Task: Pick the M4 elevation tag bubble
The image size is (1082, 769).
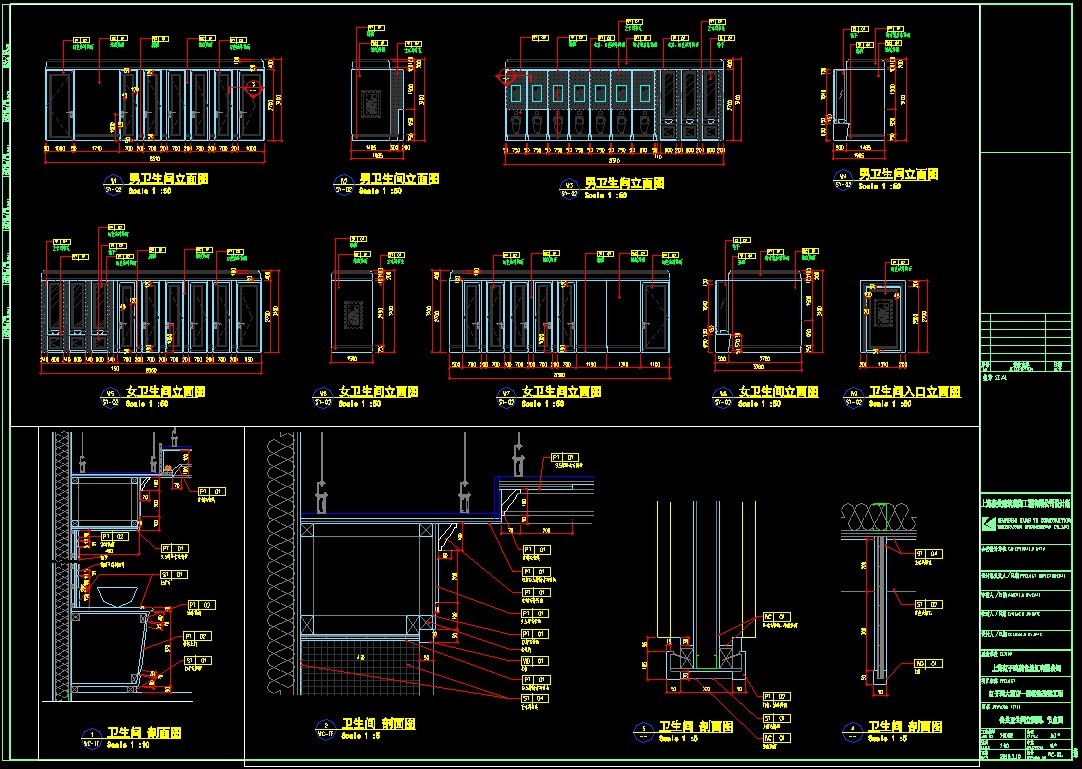Action: (x=843, y=179)
